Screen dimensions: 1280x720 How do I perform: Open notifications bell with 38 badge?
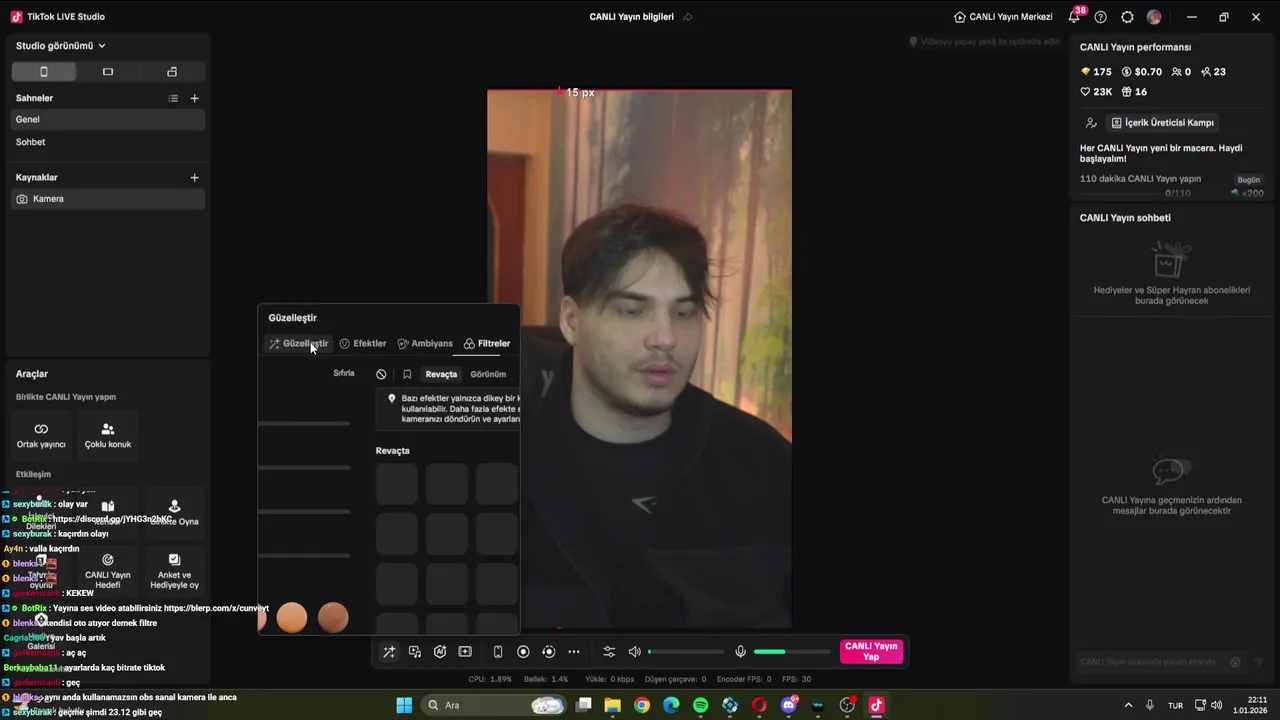pyautogui.click(x=1075, y=17)
